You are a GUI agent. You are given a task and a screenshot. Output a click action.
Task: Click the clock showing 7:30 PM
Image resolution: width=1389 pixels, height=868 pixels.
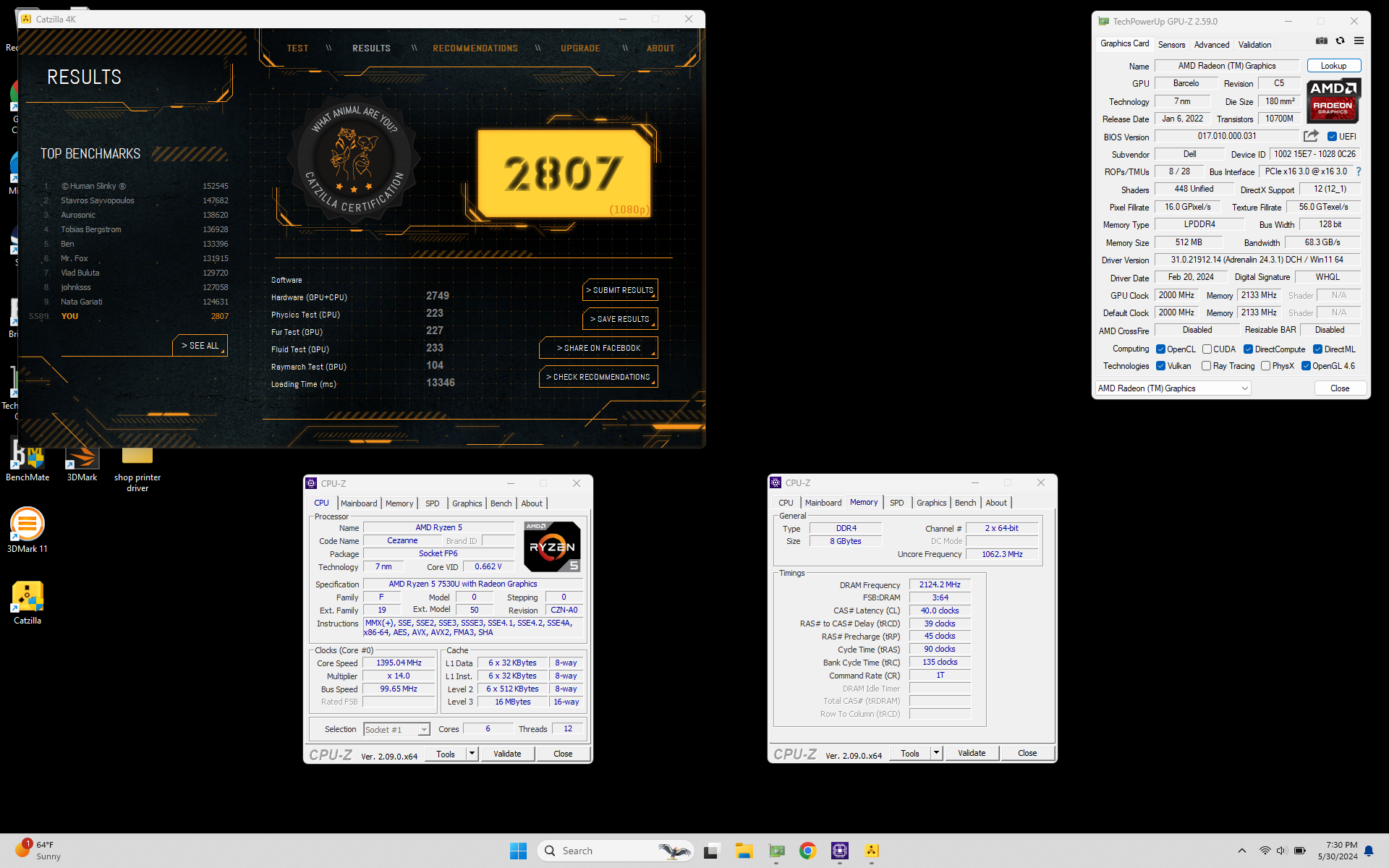coord(1337,851)
